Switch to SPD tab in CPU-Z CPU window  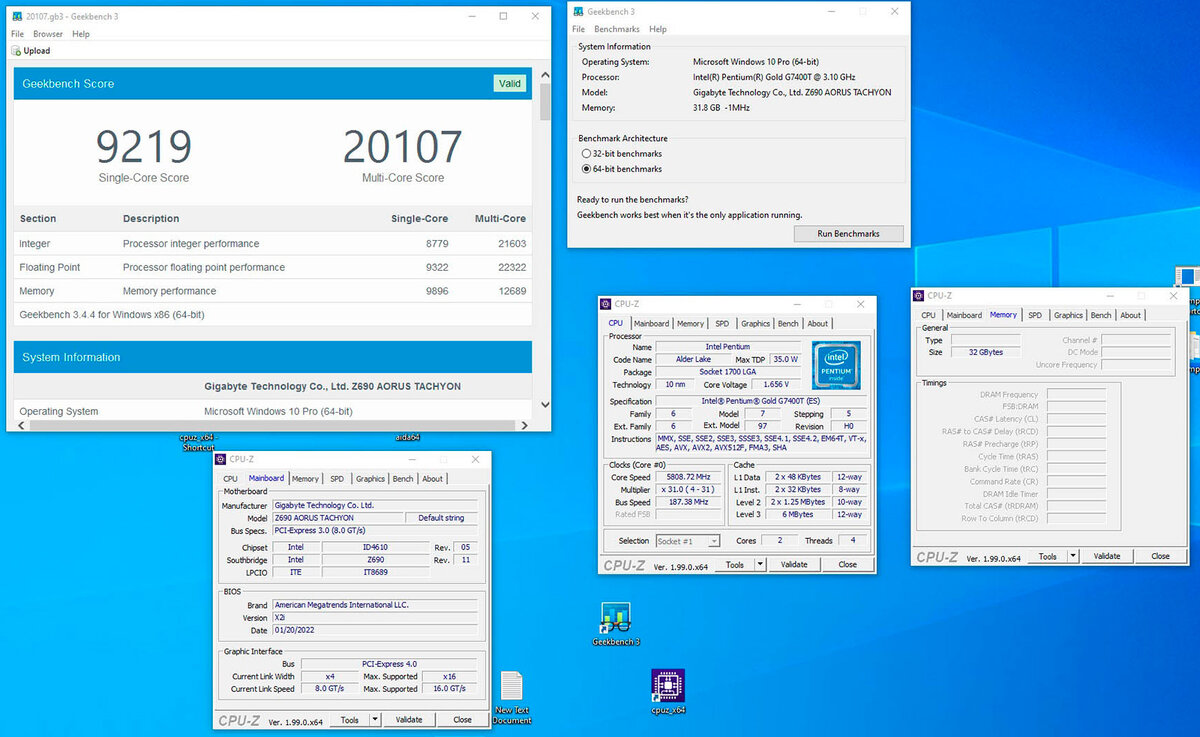point(722,323)
